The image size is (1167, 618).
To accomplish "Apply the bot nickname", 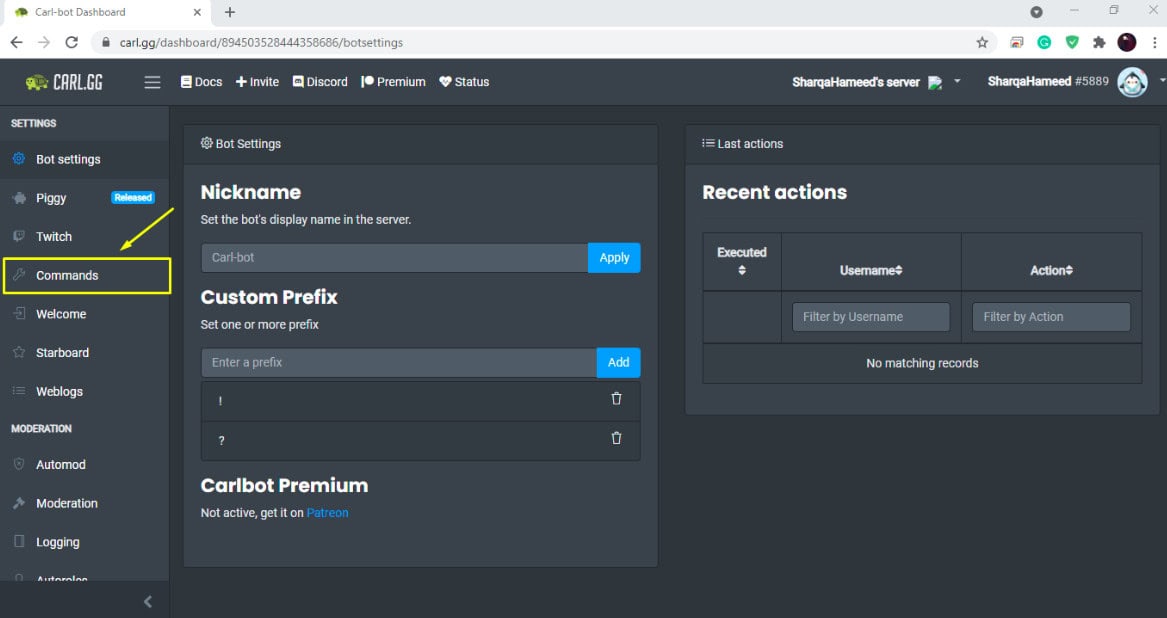I will tap(614, 258).
